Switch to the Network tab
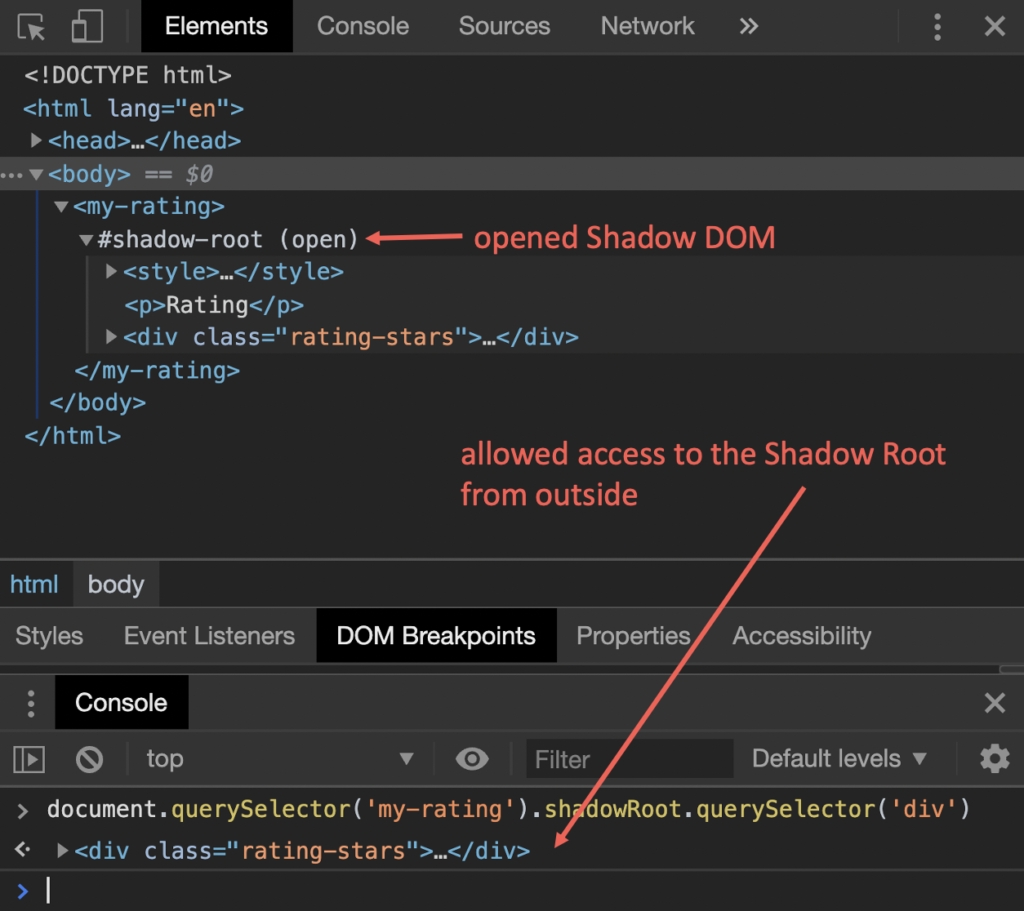This screenshot has height=911, width=1024. click(x=647, y=27)
